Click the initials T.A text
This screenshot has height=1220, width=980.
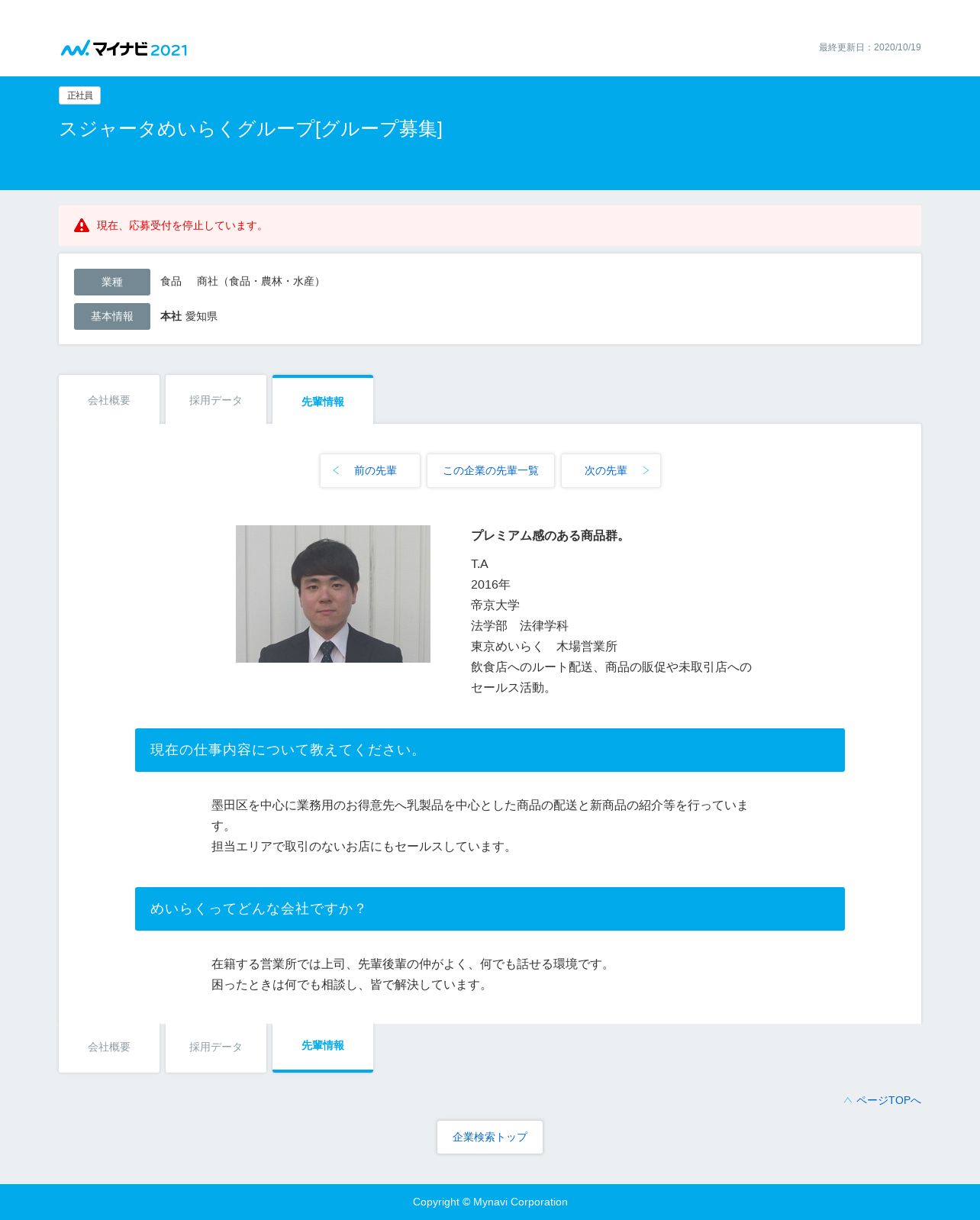coord(479,564)
